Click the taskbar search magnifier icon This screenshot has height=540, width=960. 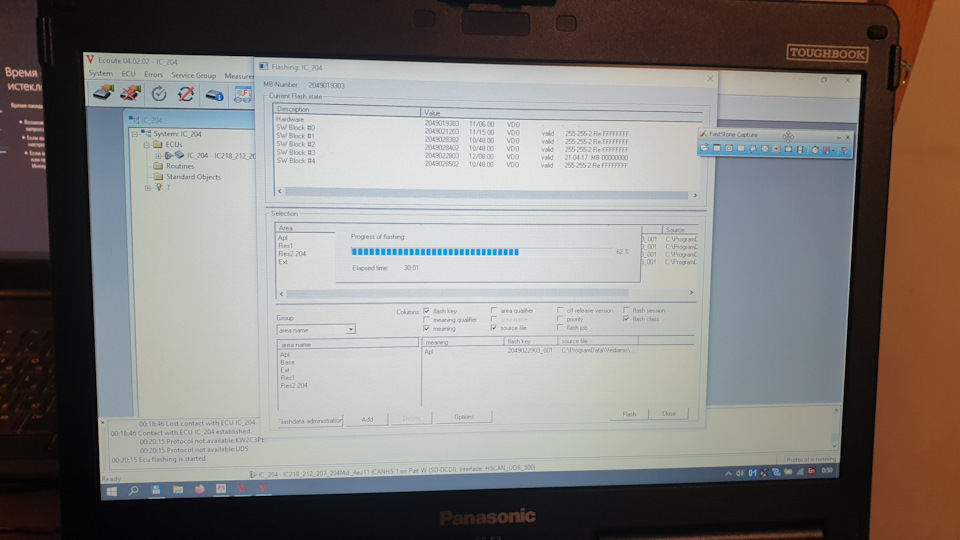click(x=133, y=490)
